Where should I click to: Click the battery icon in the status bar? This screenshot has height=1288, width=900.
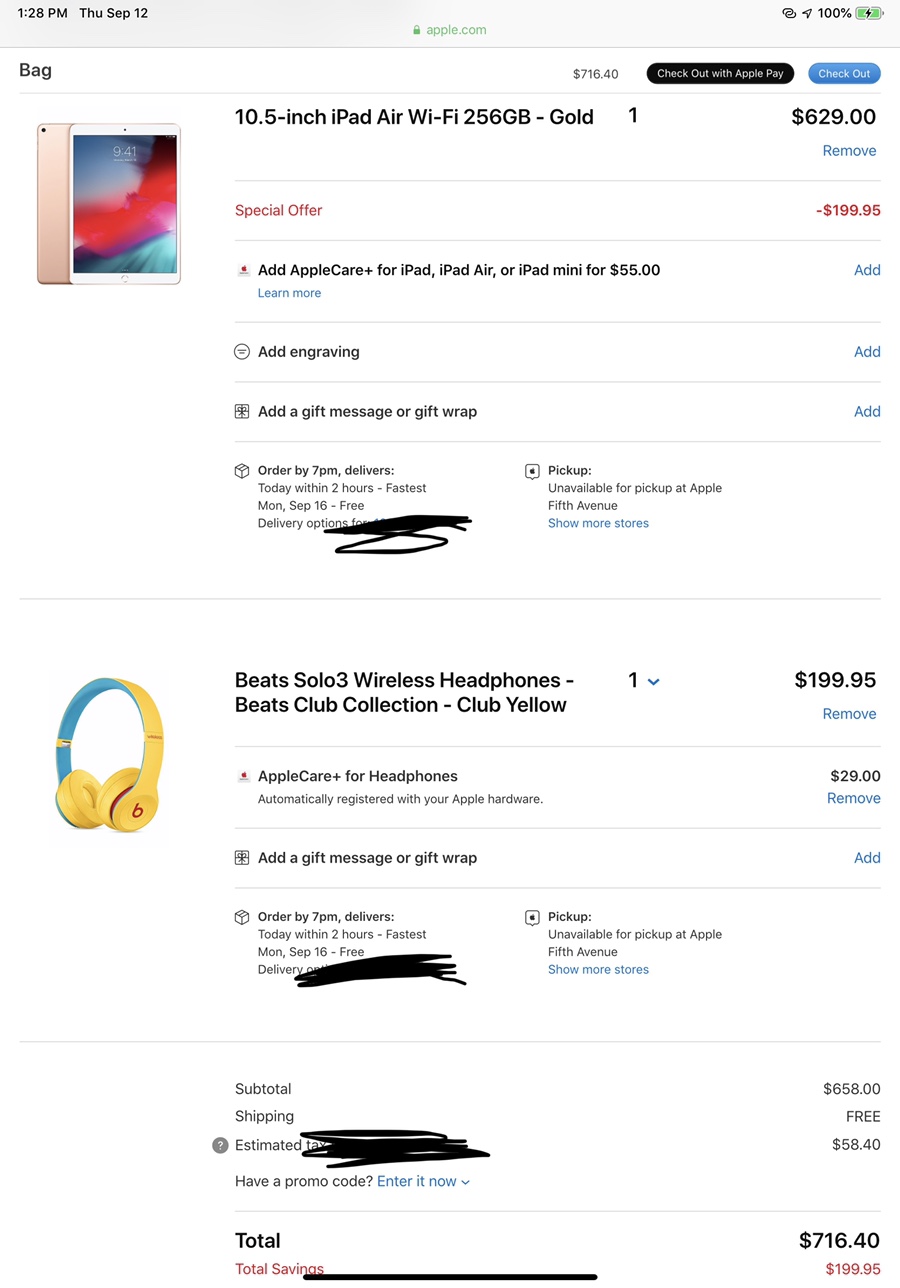click(869, 14)
